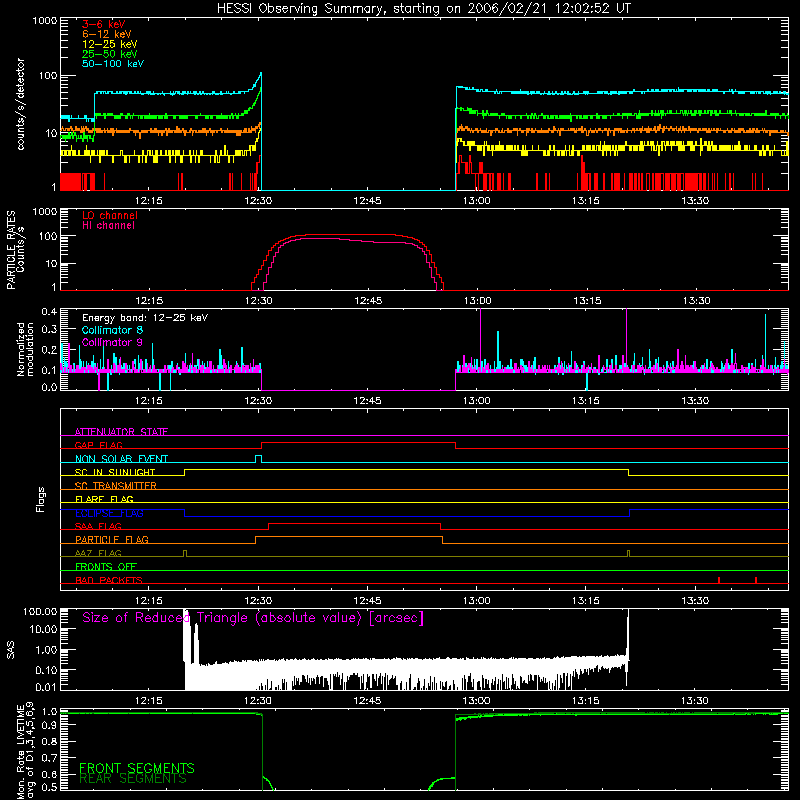The width and height of the screenshot is (800, 800).
Task: Select the HI channel legend label
Action: pos(108,226)
